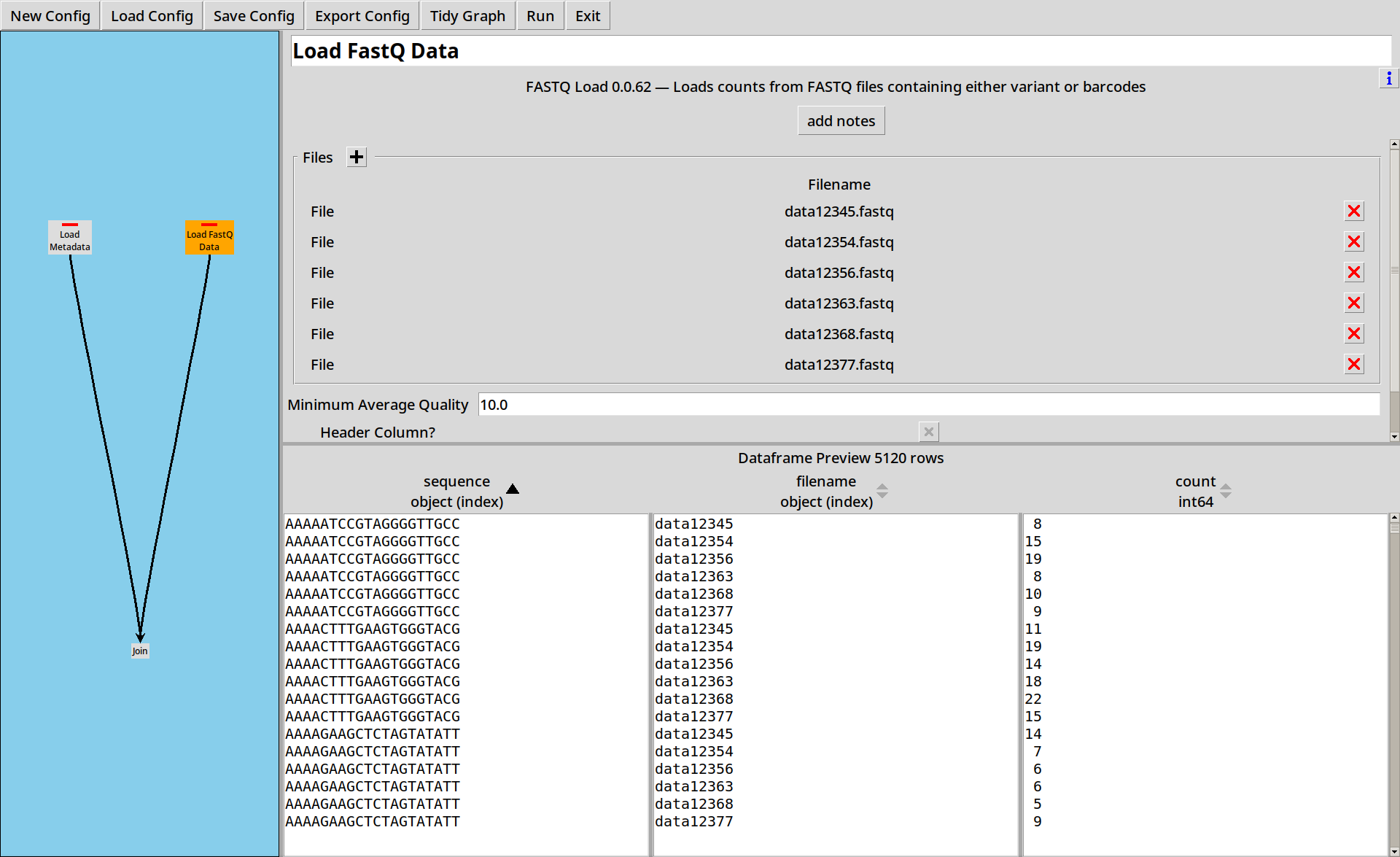The width and height of the screenshot is (1400, 857).
Task: Remove data12377.fastq from files list
Action: 1354,365
